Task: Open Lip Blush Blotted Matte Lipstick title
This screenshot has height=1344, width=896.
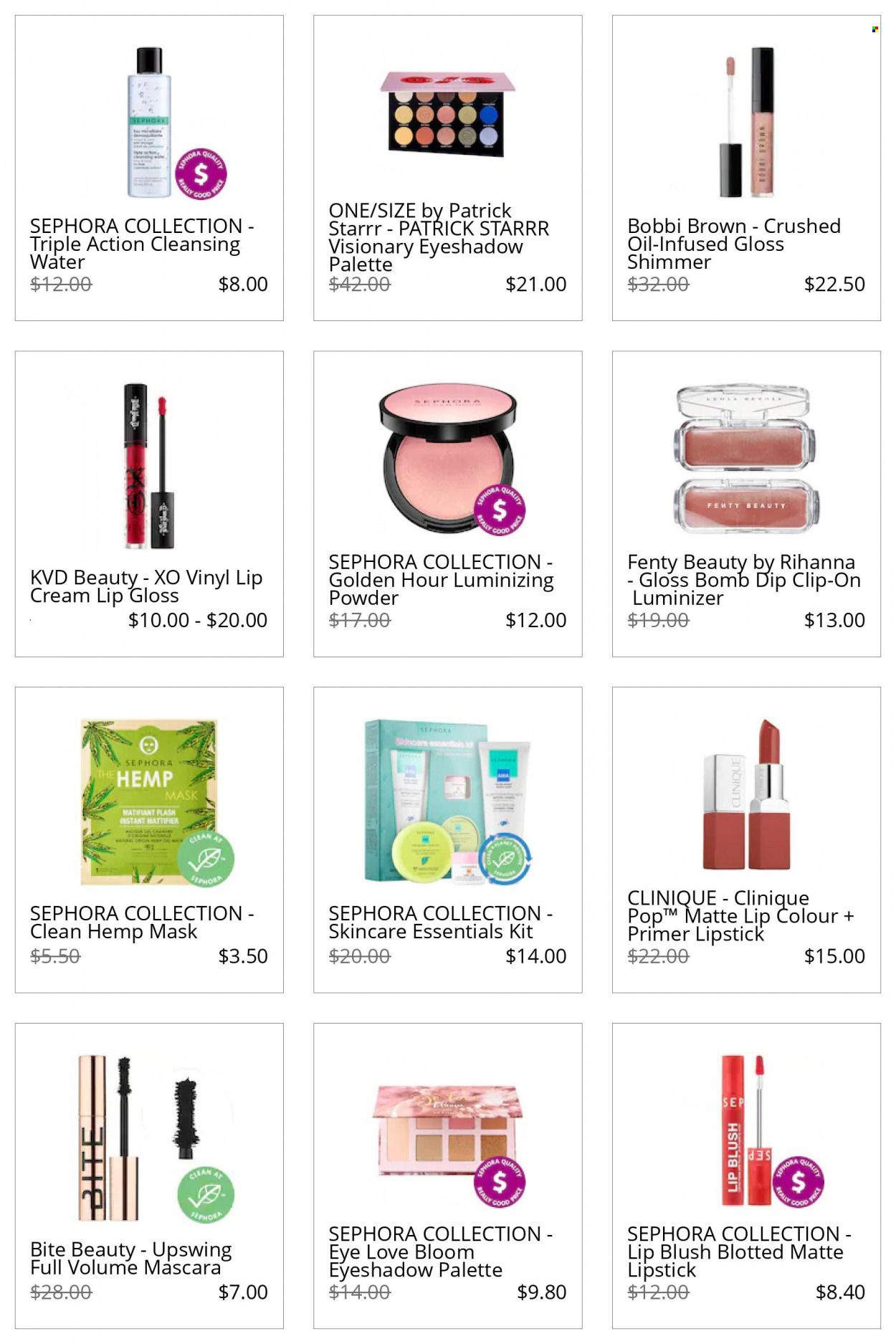Action: tap(739, 1252)
